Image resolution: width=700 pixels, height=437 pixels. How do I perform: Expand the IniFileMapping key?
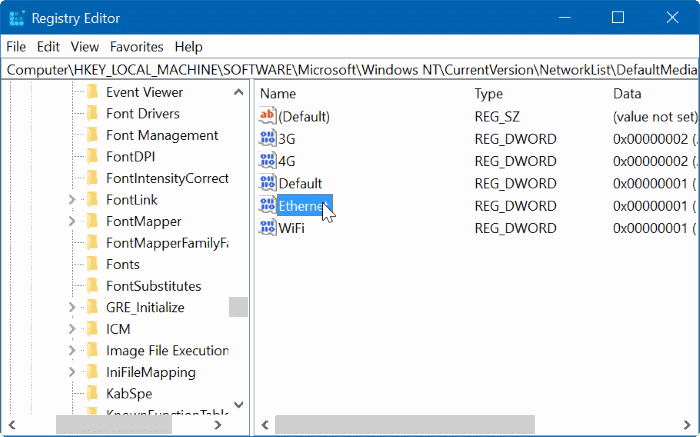coord(72,372)
